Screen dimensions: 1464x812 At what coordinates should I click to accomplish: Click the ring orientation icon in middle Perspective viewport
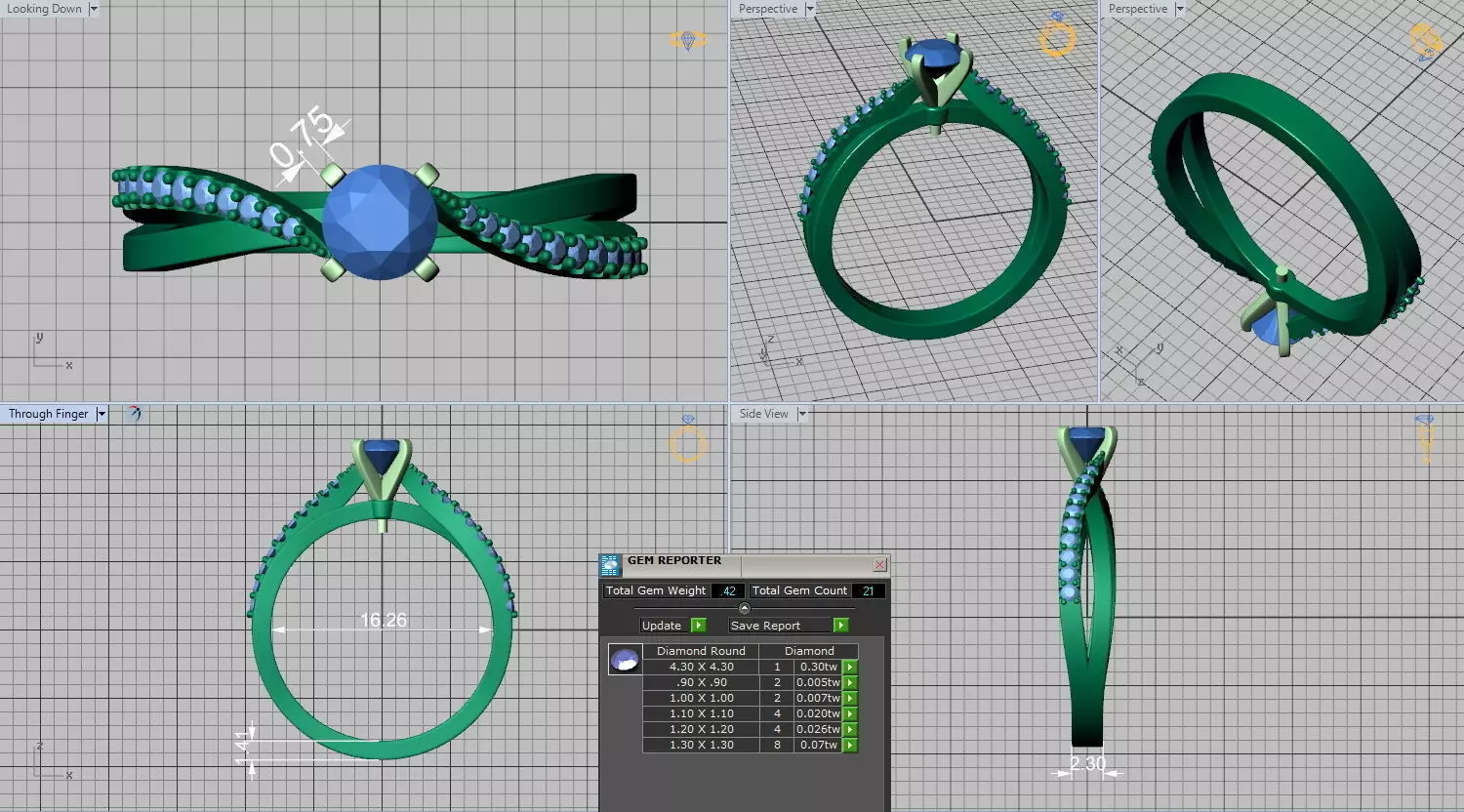(1057, 34)
